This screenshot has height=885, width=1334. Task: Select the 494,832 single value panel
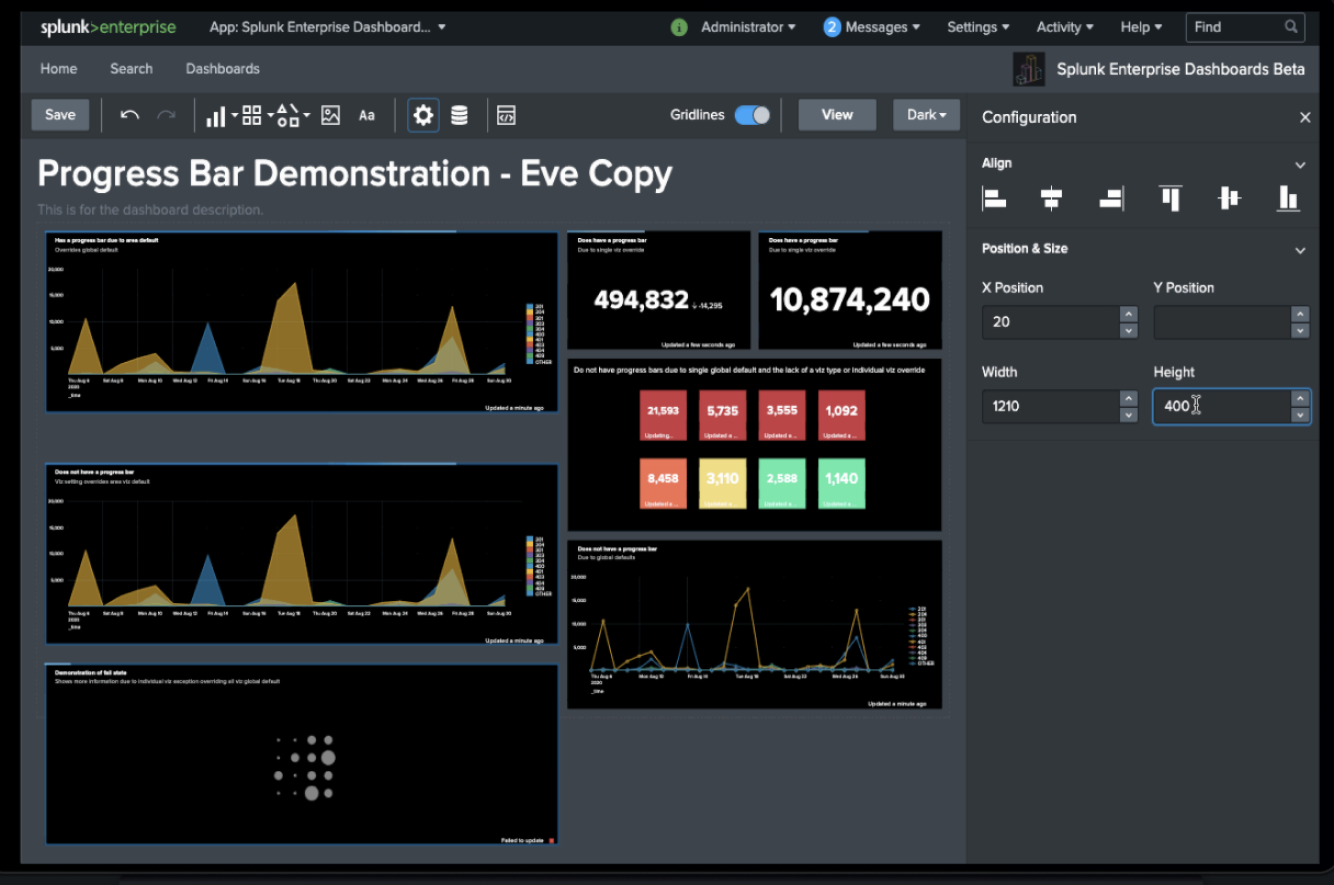659,290
